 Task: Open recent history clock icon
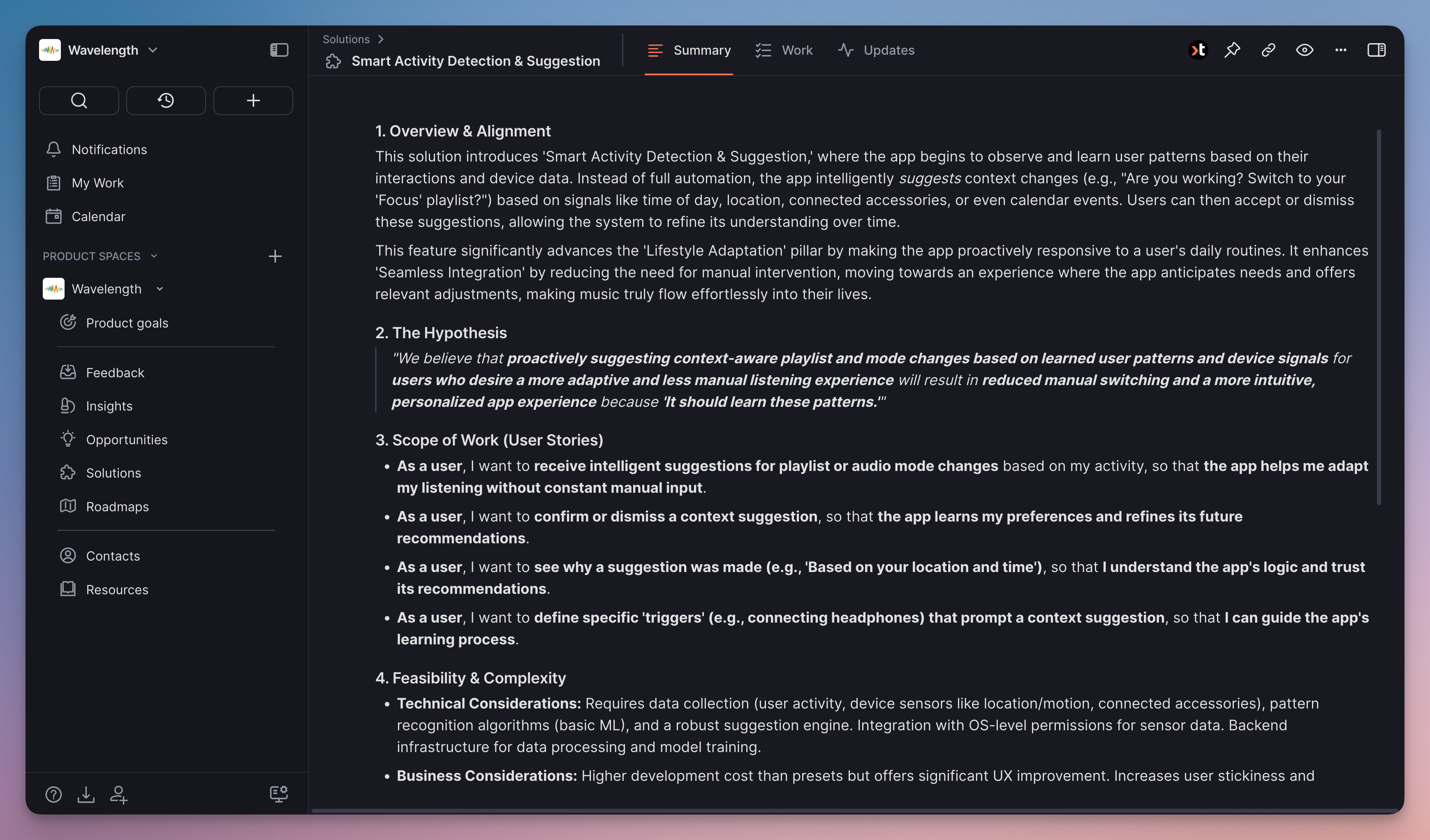click(x=166, y=100)
